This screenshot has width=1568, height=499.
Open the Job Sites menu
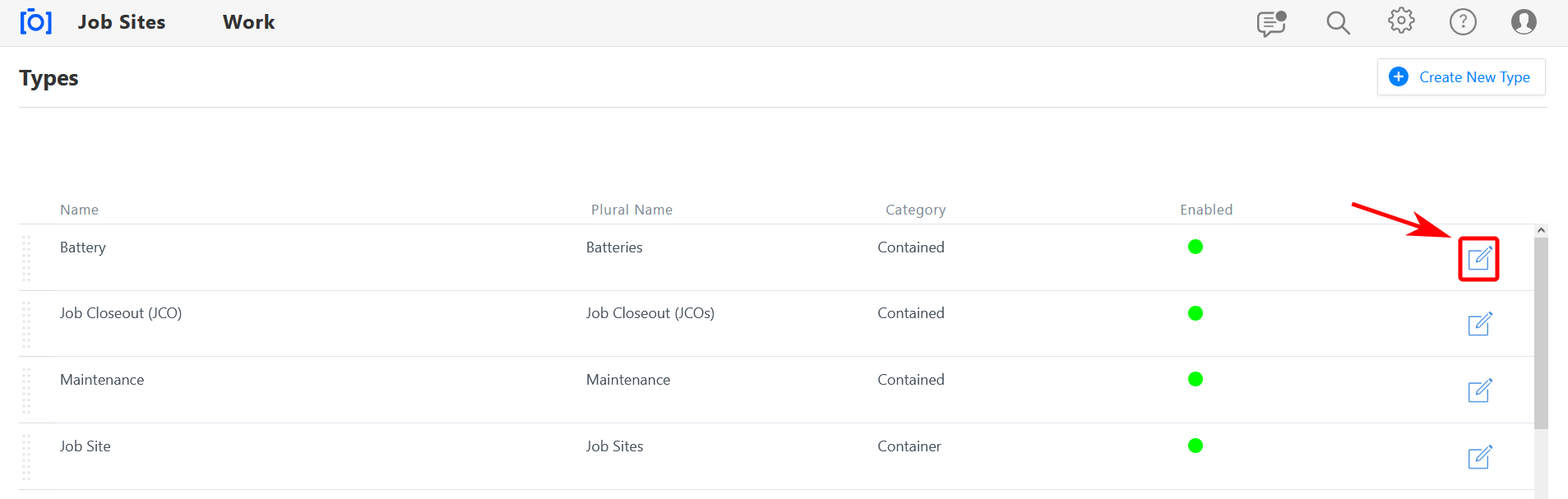point(122,22)
